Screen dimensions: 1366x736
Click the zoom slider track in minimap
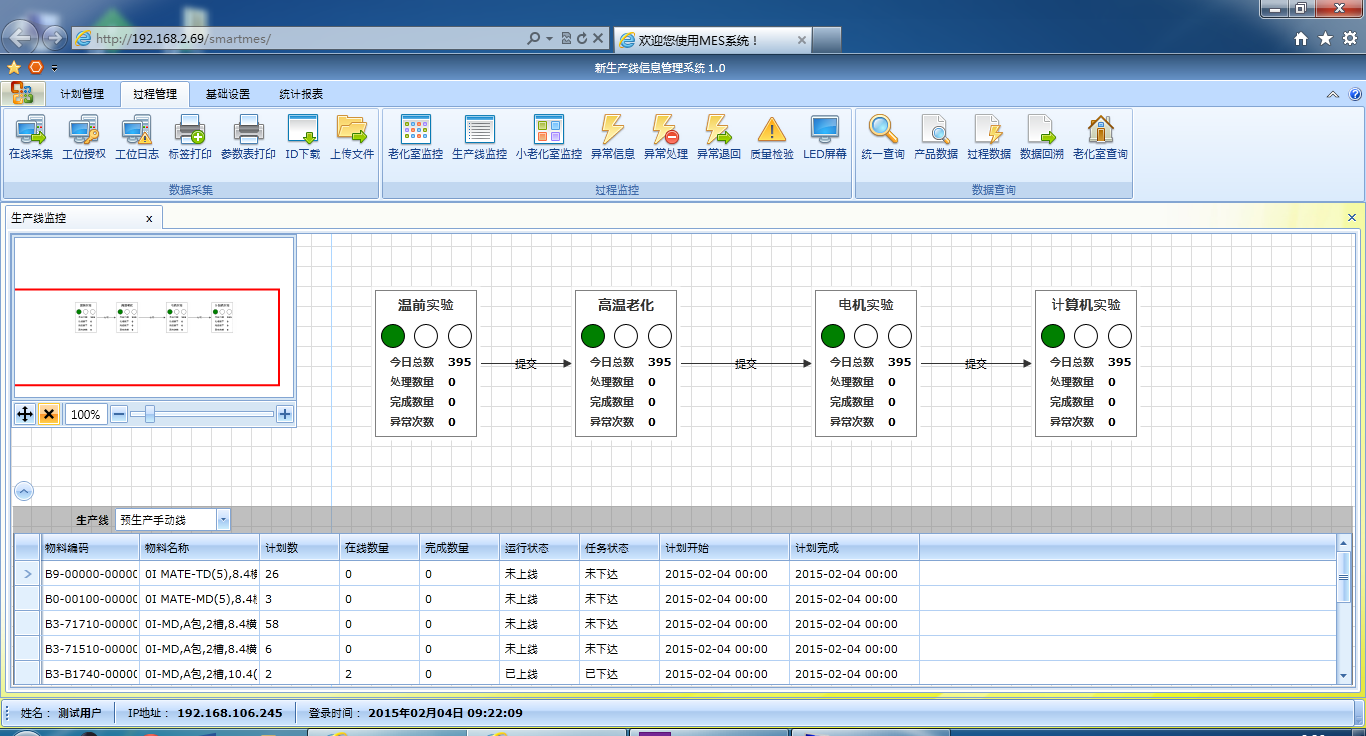[210, 414]
